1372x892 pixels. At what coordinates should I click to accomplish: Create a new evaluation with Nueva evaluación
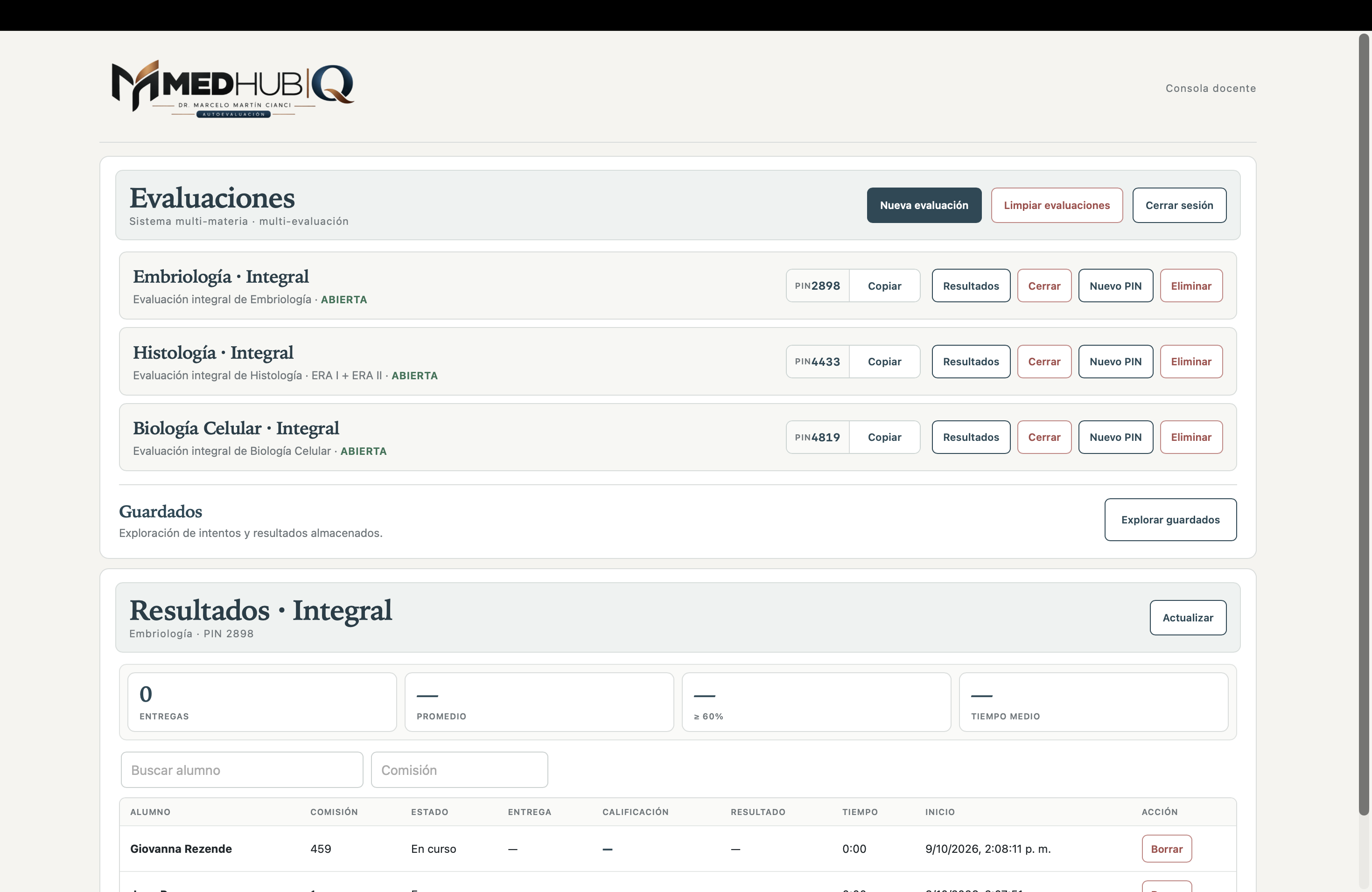tap(924, 205)
